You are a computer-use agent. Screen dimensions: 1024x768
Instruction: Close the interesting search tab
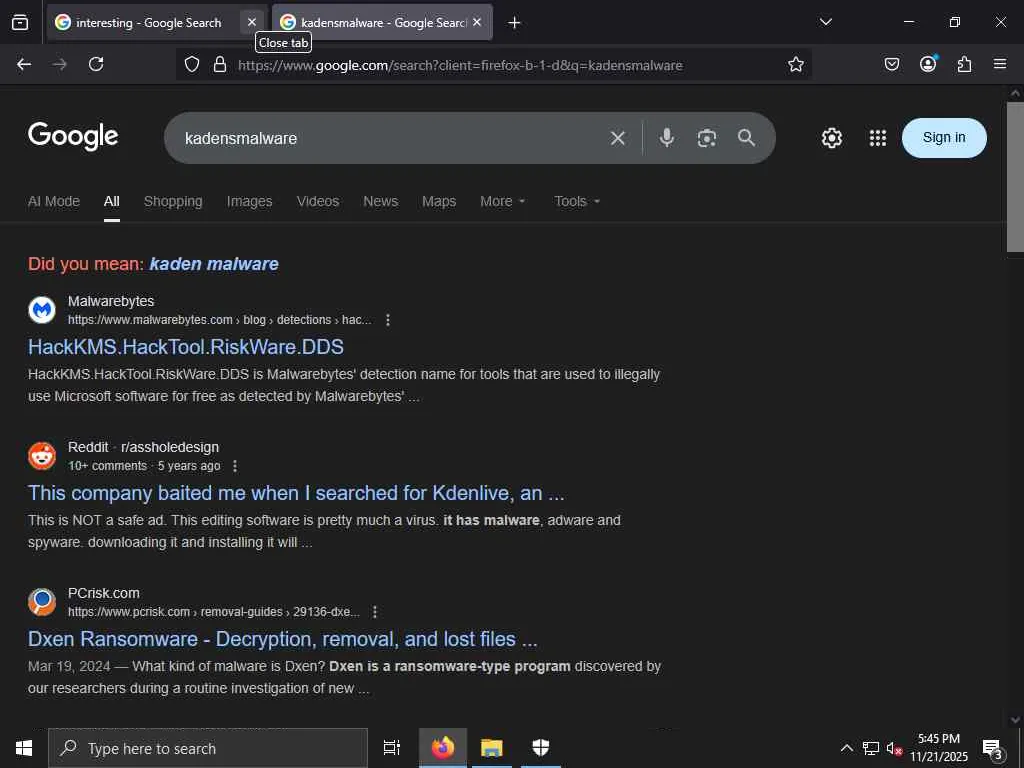point(251,22)
